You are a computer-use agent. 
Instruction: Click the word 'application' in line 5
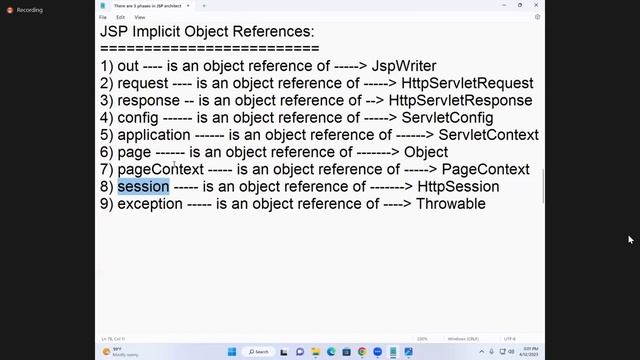(x=154, y=135)
